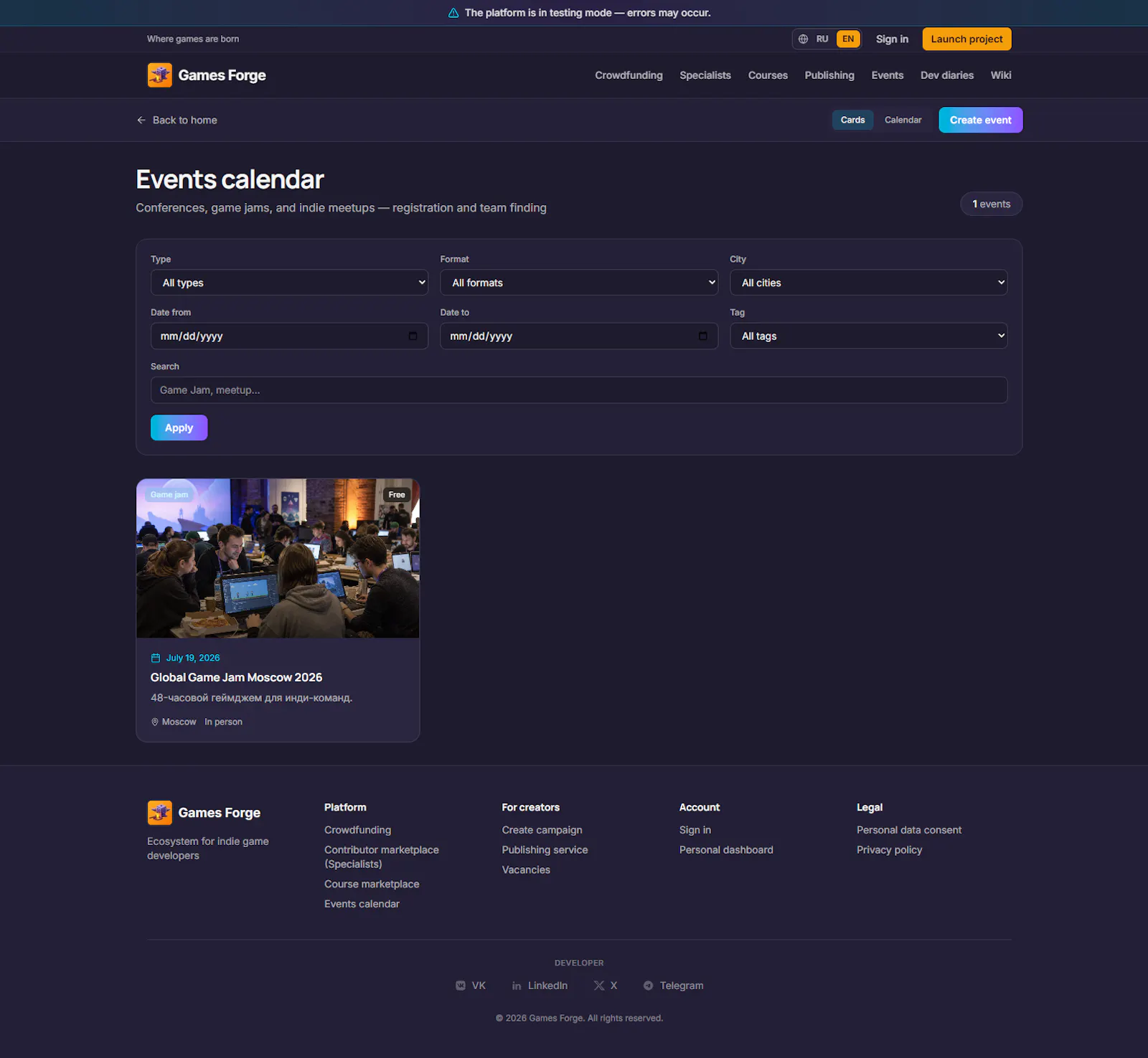Open Vacancies footer link
1148x1058 pixels.
pyautogui.click(x=526, y=870)
